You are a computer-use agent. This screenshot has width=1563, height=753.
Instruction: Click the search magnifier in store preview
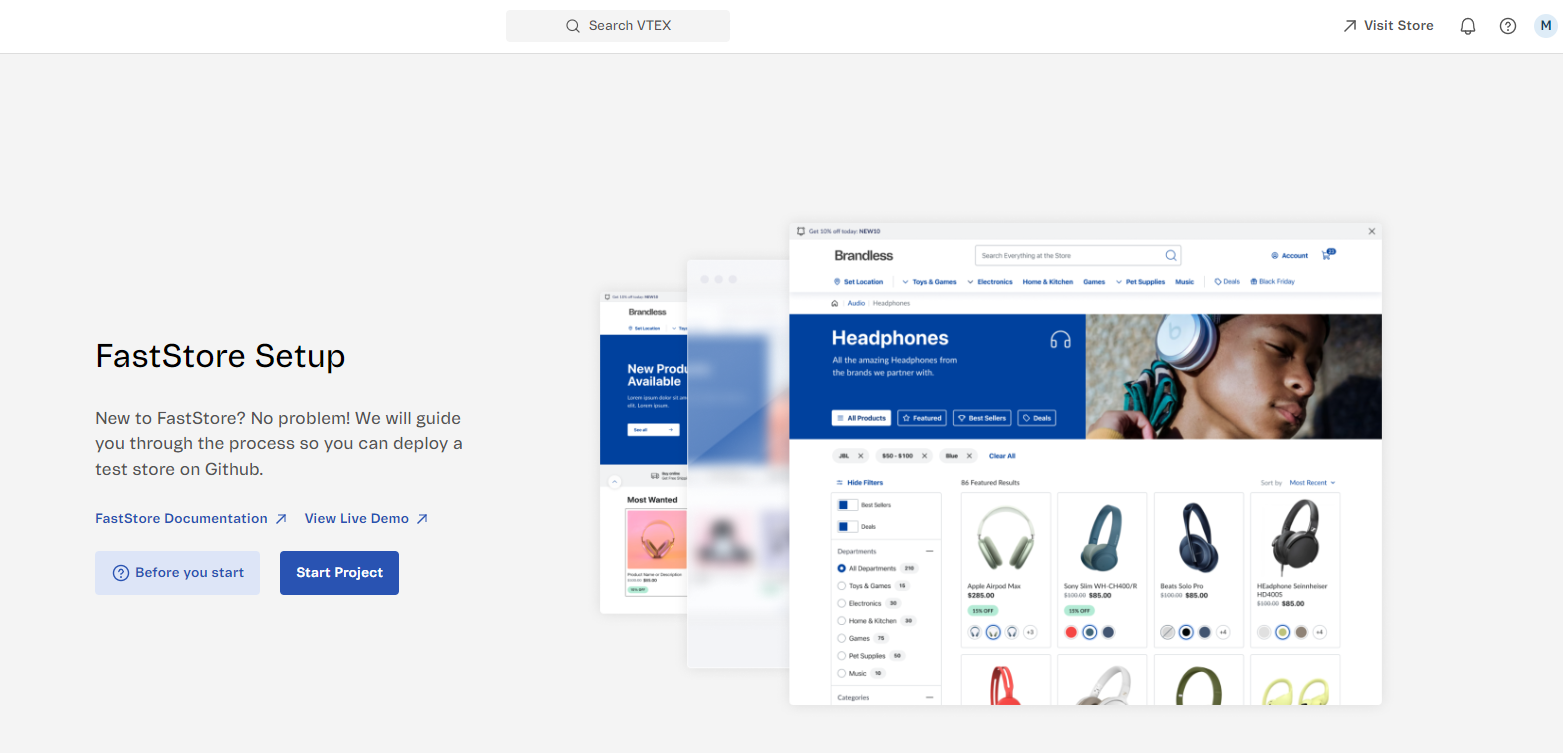tap(1171, 255)
